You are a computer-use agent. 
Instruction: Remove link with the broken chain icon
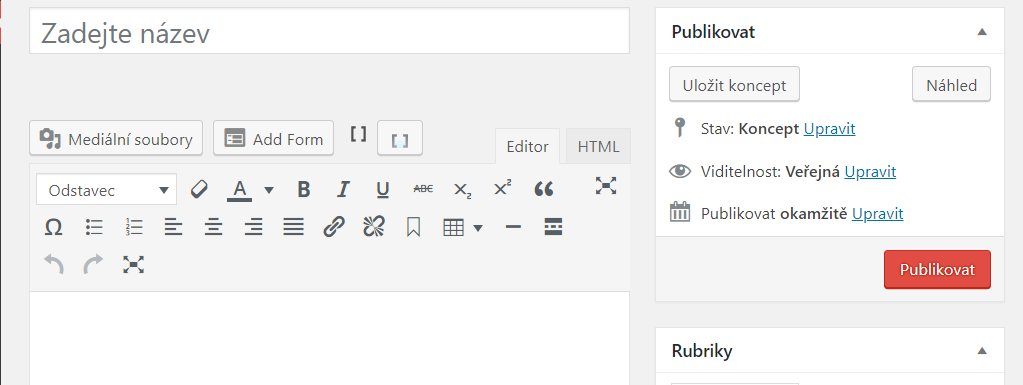[374, 227]
